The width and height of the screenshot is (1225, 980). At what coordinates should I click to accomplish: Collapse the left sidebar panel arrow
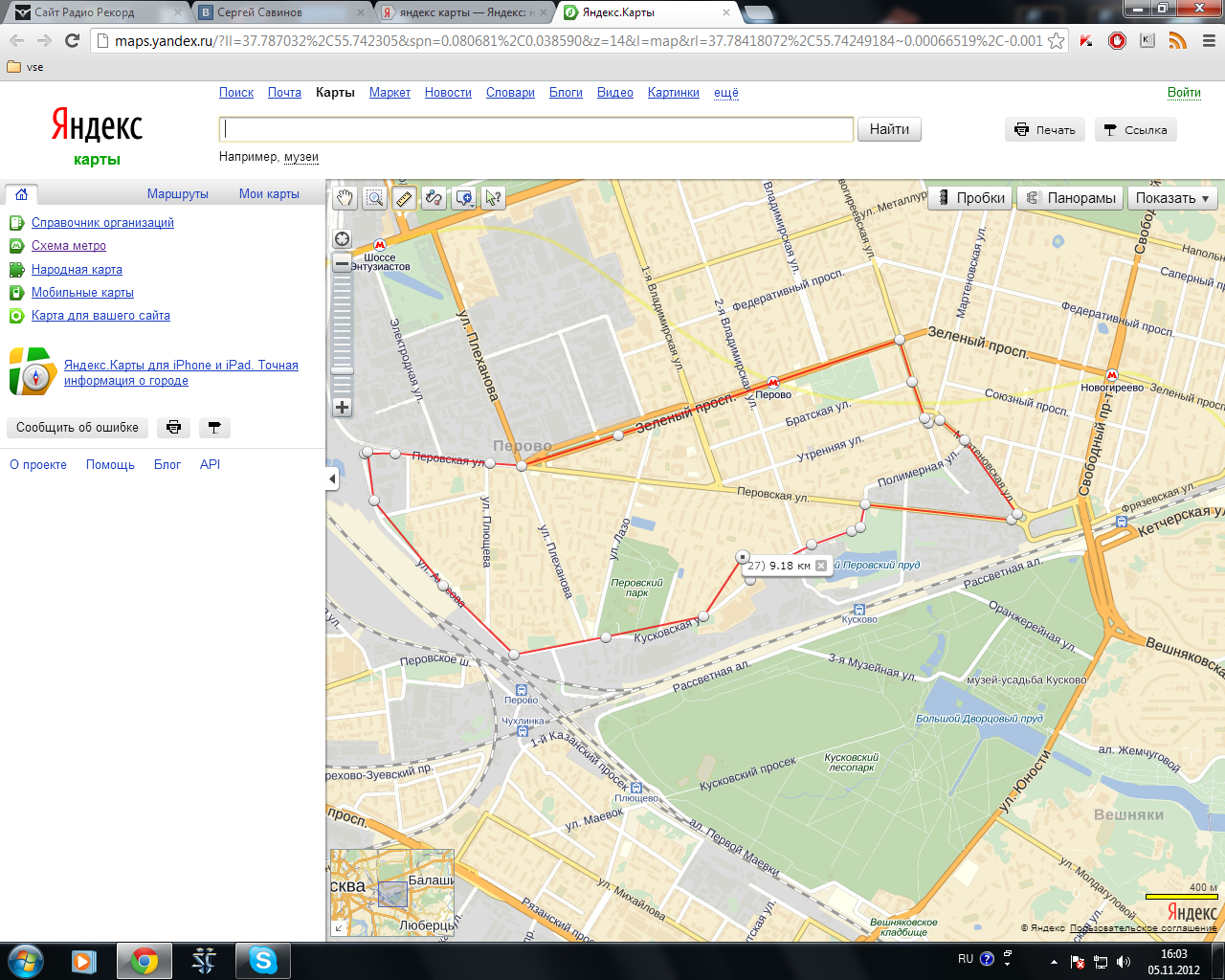(332, 479)
